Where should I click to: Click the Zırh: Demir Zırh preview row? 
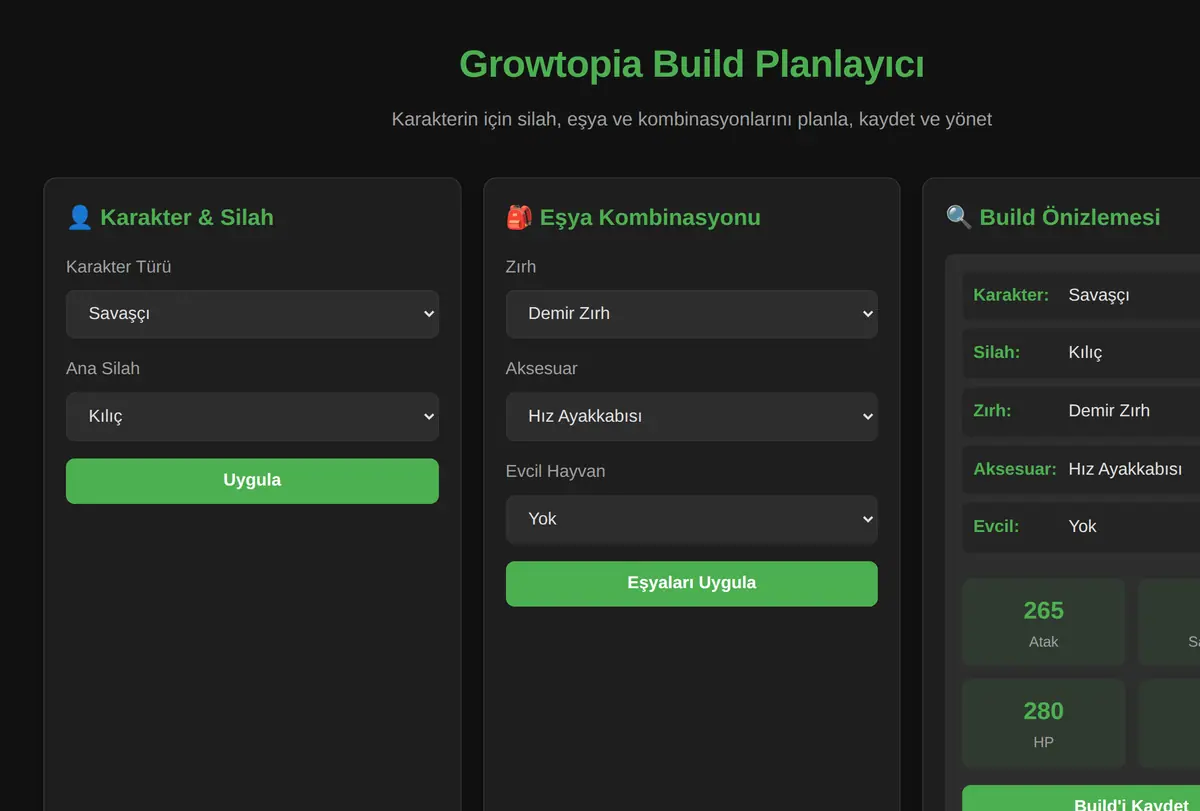pos(1081,410)
